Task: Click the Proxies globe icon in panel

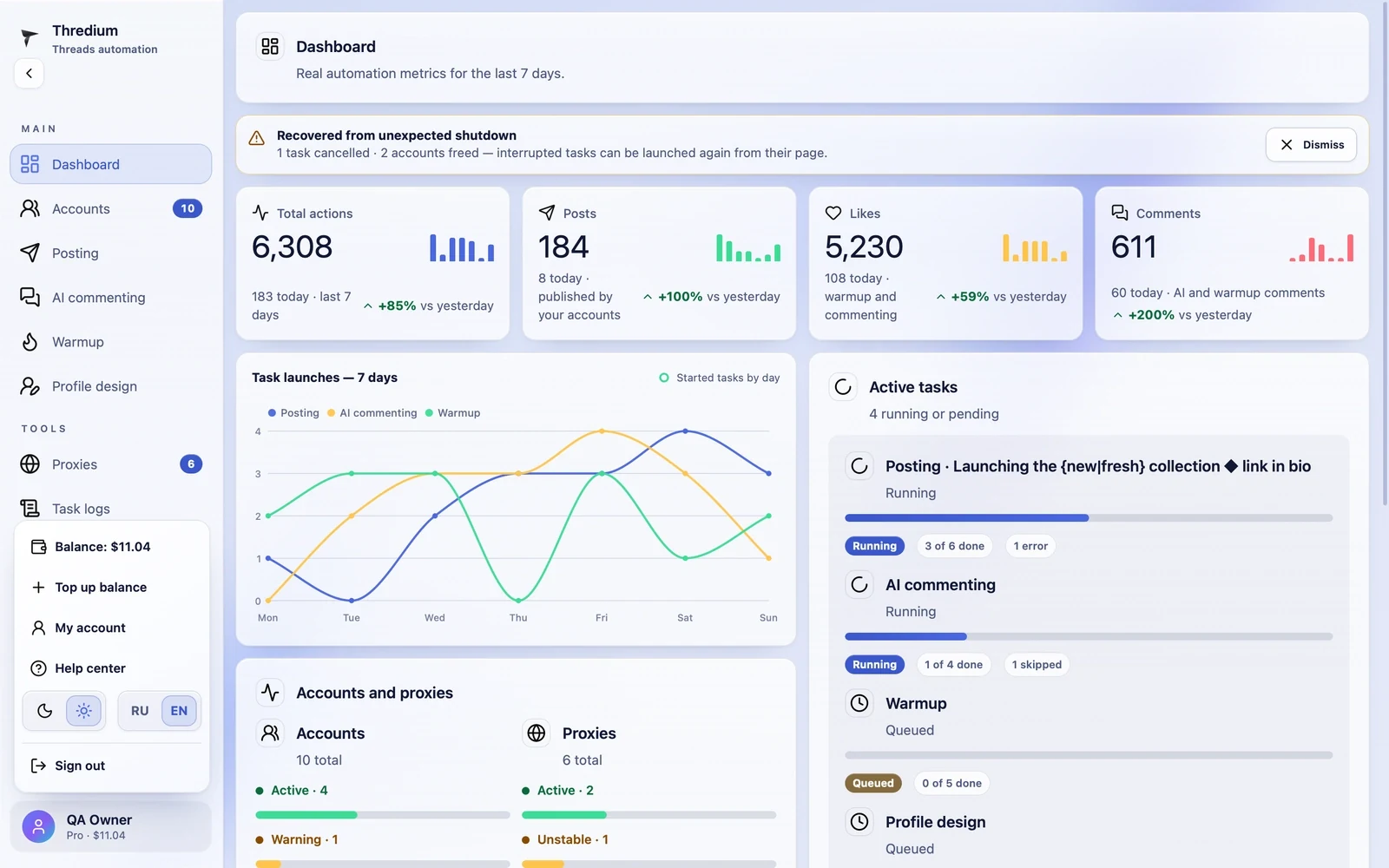Action: (x=537, y=733)
